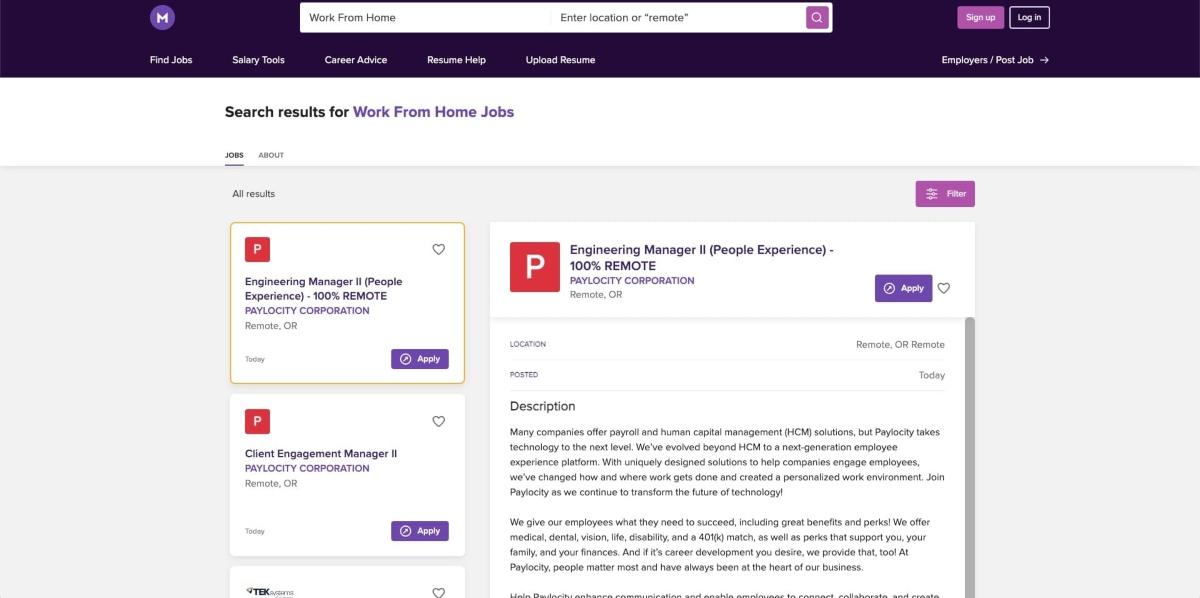1200x598 pixels.
Task: Open the Find Jobs menu
Action: [x=171, y=60]
